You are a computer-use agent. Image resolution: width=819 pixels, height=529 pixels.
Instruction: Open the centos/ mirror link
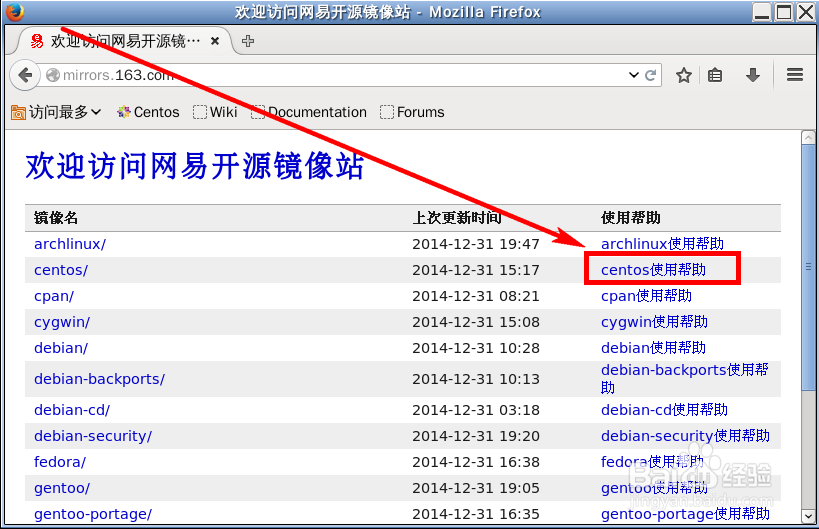(61, 270)
